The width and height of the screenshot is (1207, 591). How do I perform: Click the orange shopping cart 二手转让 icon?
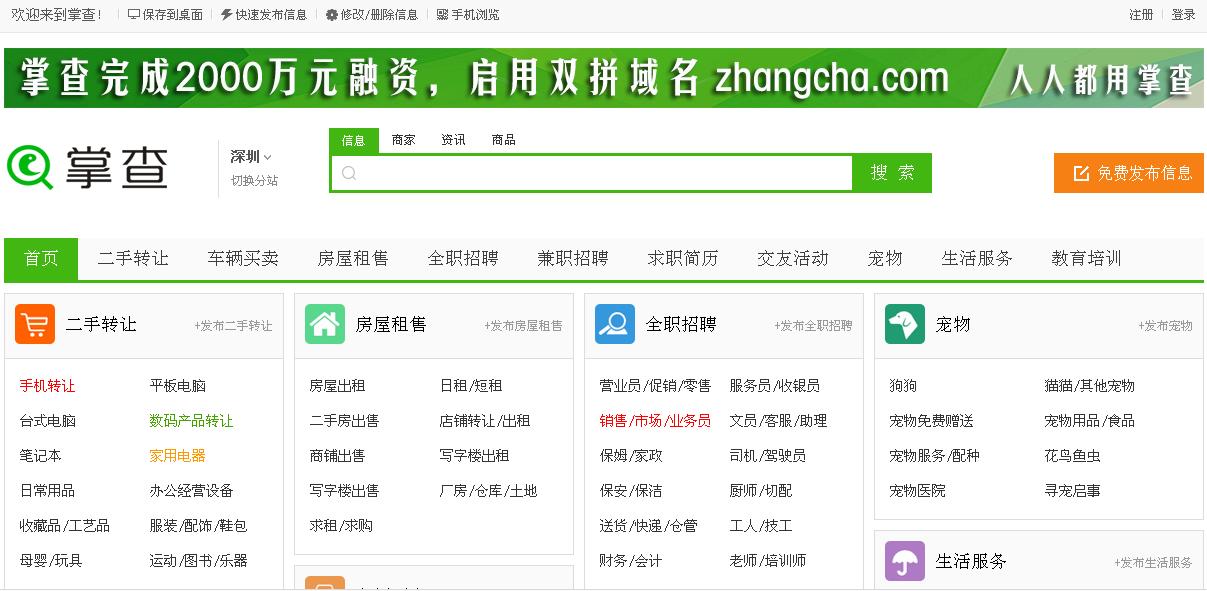click(35, 324)
